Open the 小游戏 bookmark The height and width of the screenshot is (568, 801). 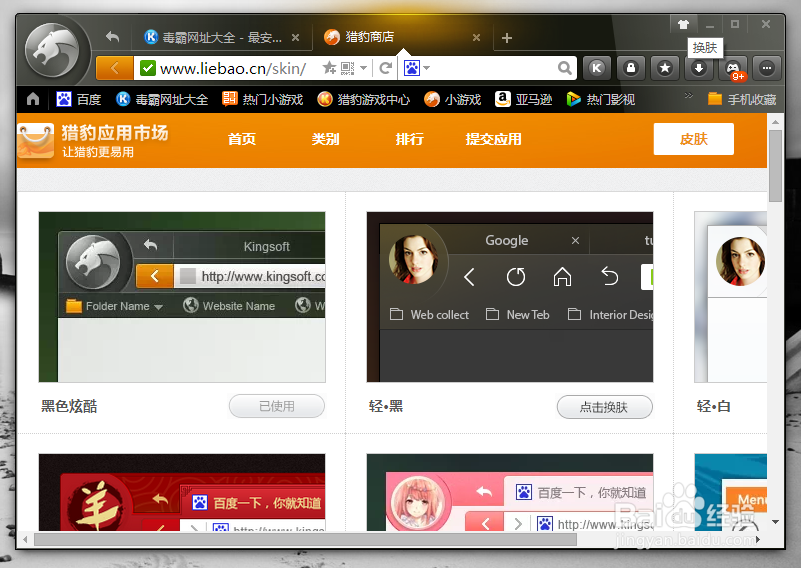(x=453, y=99)
